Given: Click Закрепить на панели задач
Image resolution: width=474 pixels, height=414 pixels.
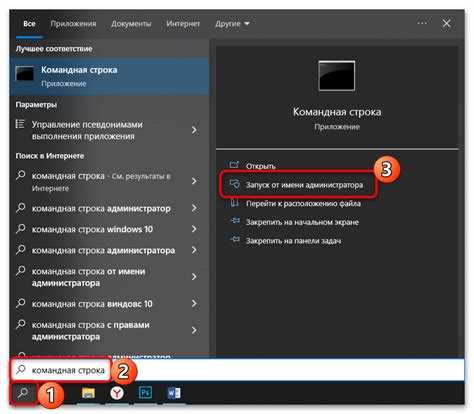Looking at the screenshot, I should pyautogui.click(x=293, y=241).
